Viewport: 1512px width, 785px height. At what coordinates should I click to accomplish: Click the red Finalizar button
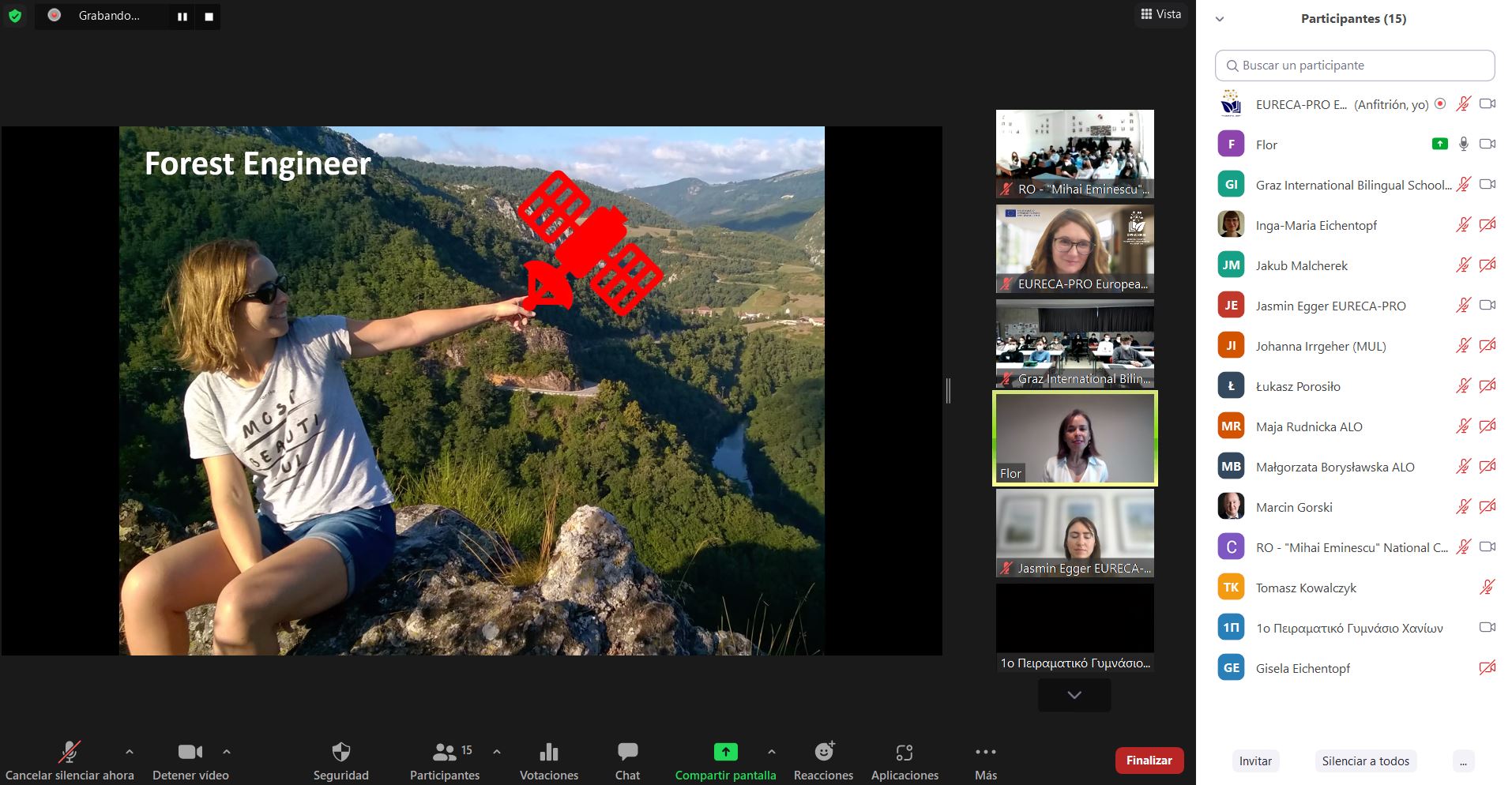[1149, 761]
